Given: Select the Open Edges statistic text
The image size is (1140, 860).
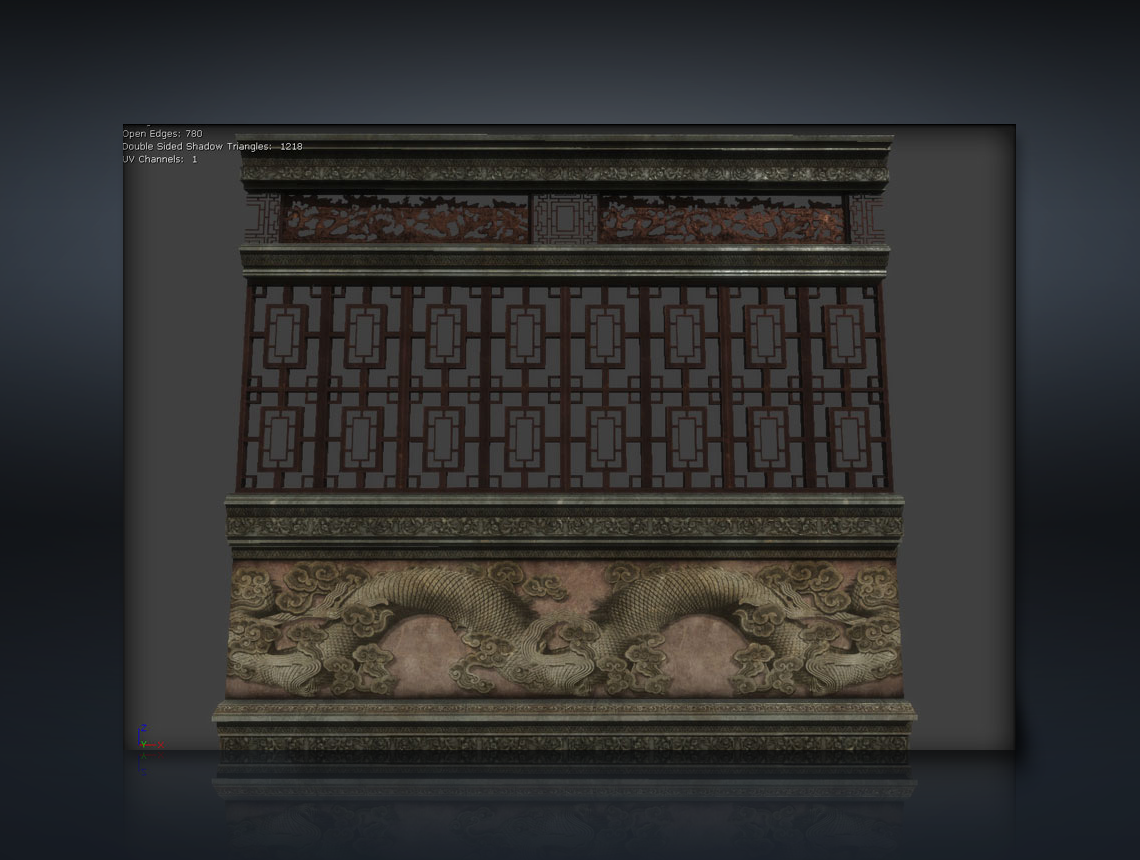Looking at the screenshot, I should tap(162, 134).
